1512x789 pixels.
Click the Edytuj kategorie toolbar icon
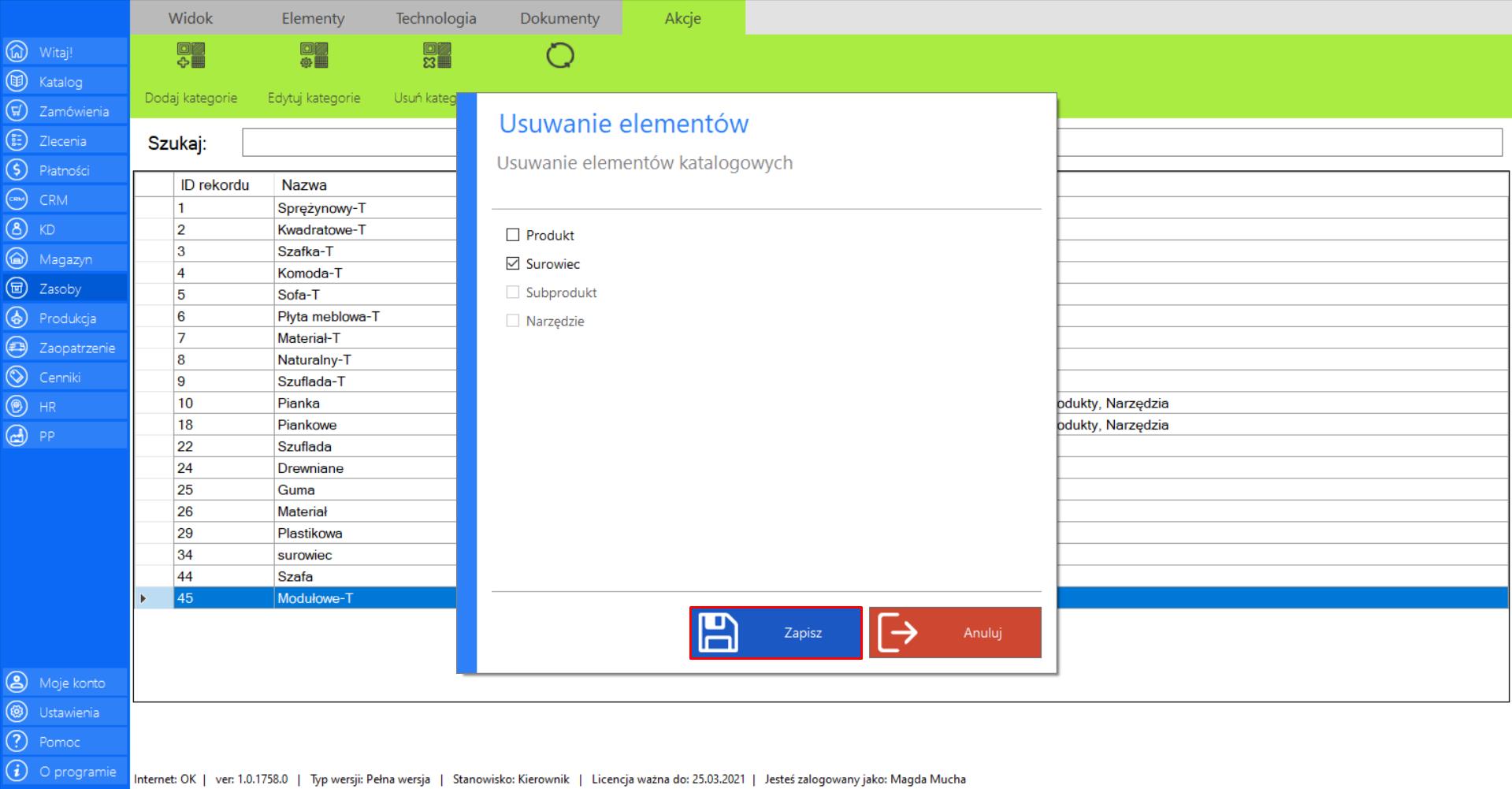[x=314, y=56]
